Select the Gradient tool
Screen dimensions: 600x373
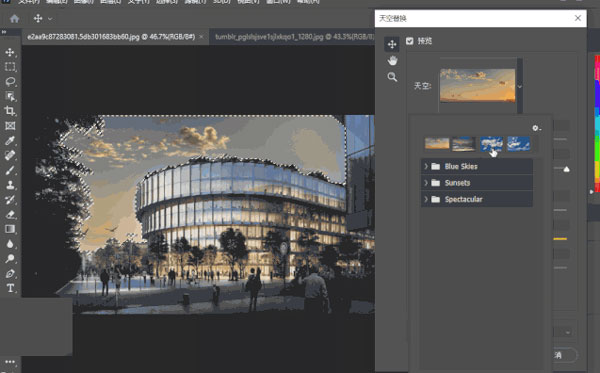point(10,229)
